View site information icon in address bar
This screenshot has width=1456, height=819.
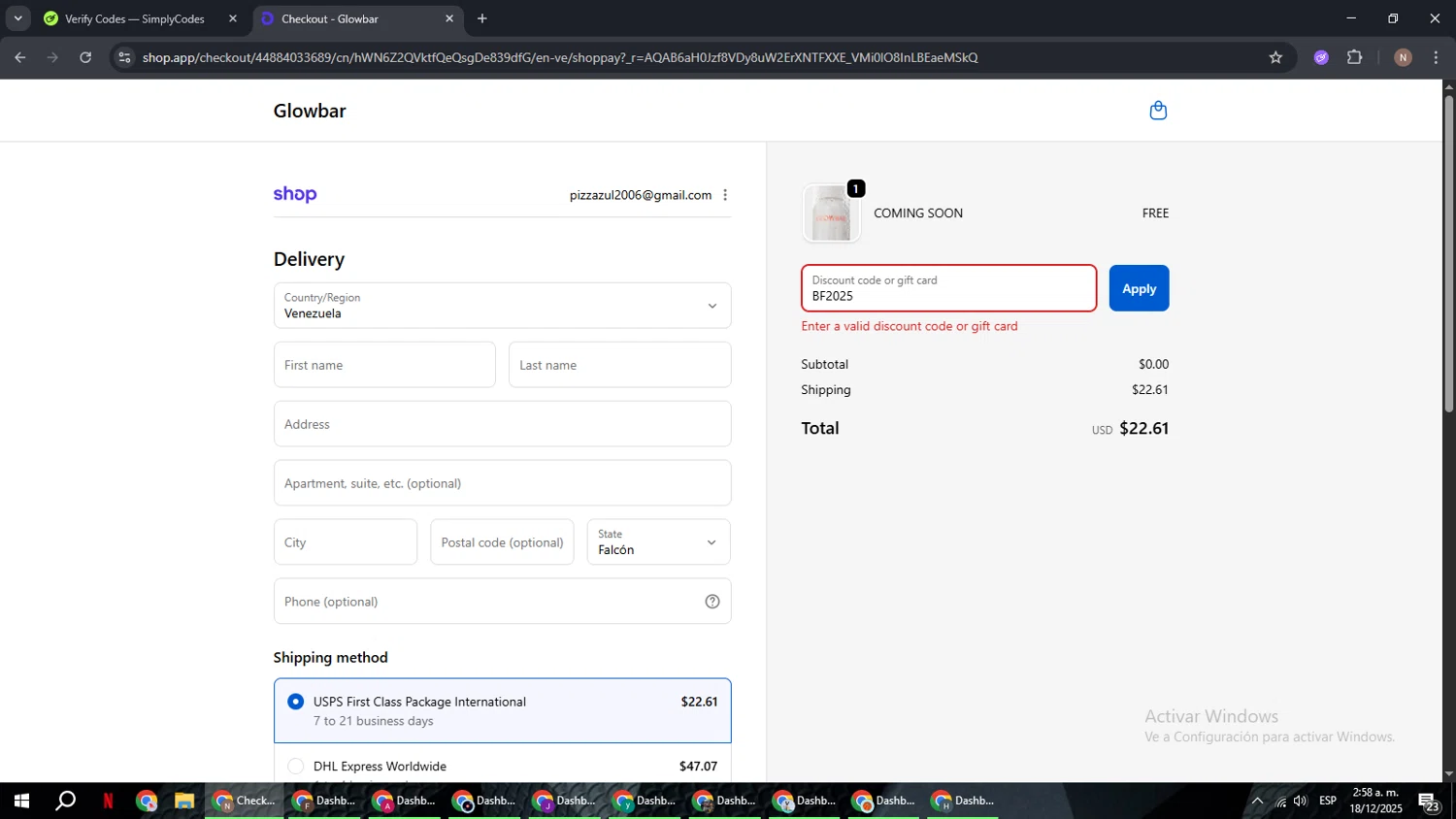coord(124,57)
